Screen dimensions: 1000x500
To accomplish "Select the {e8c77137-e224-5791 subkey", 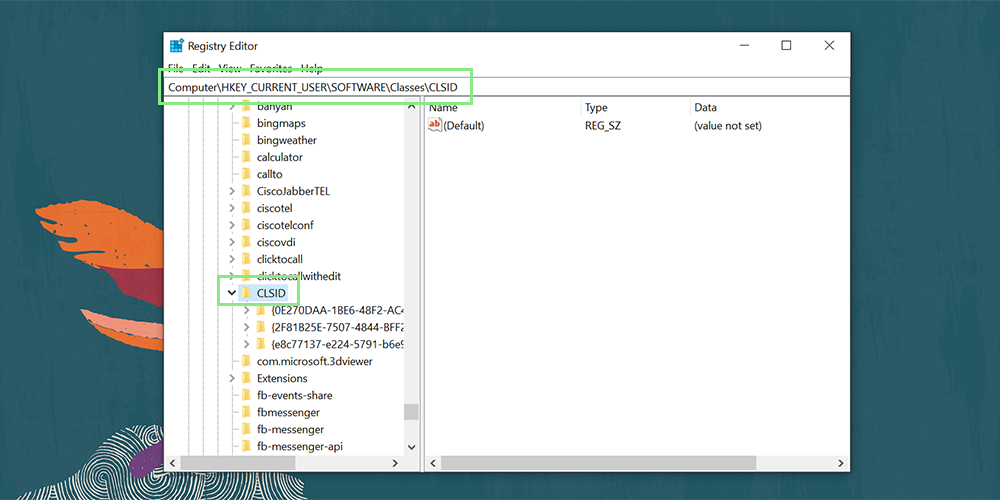I will (x=337, y=344).
